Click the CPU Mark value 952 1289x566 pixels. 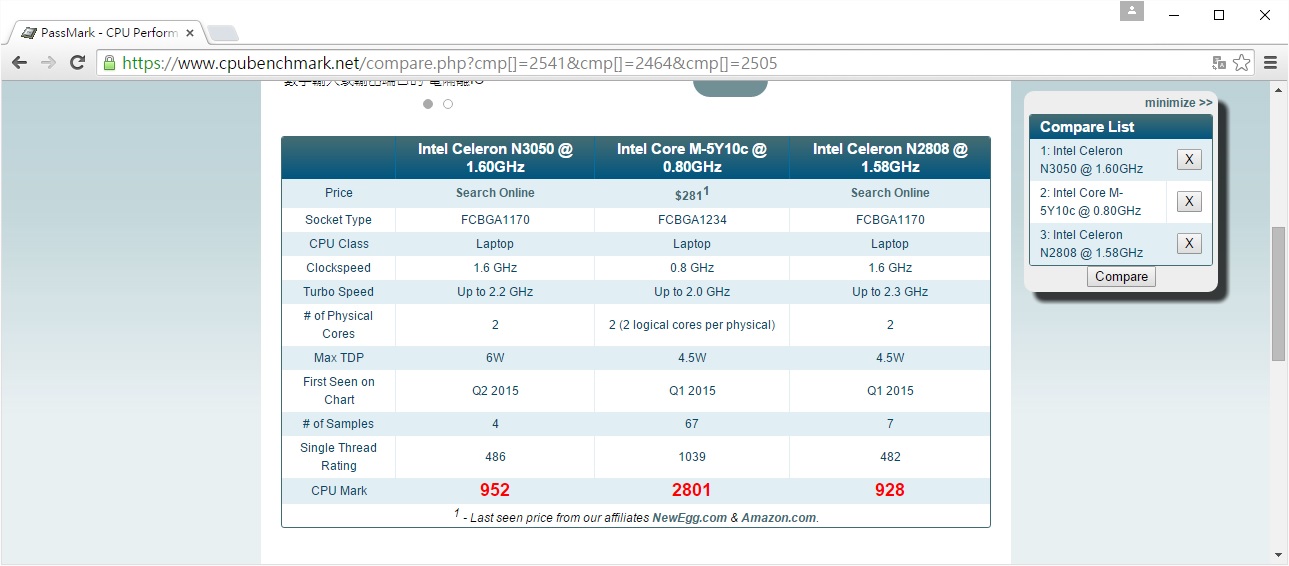coord(495,490)
